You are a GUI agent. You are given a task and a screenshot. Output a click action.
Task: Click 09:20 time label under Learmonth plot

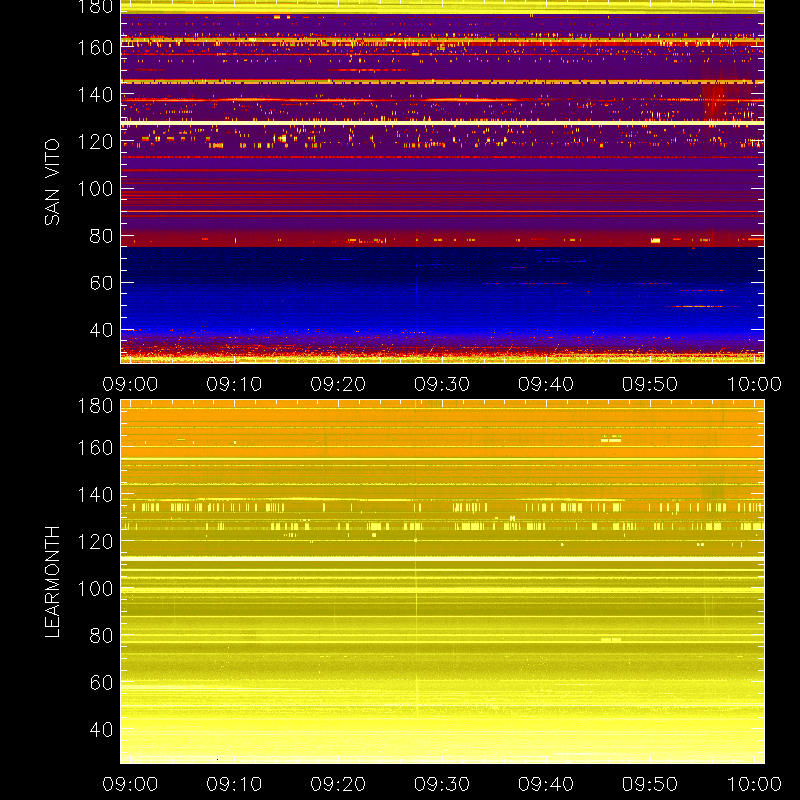pos(338,784)
